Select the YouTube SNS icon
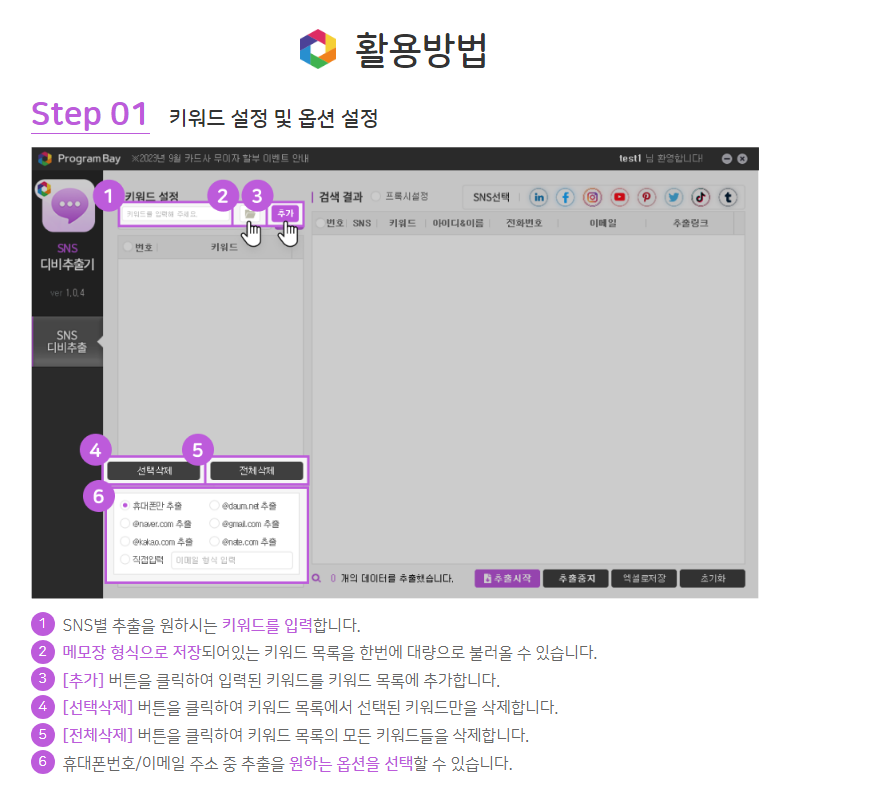Screen dimensions: 881x788 [620, 197]
